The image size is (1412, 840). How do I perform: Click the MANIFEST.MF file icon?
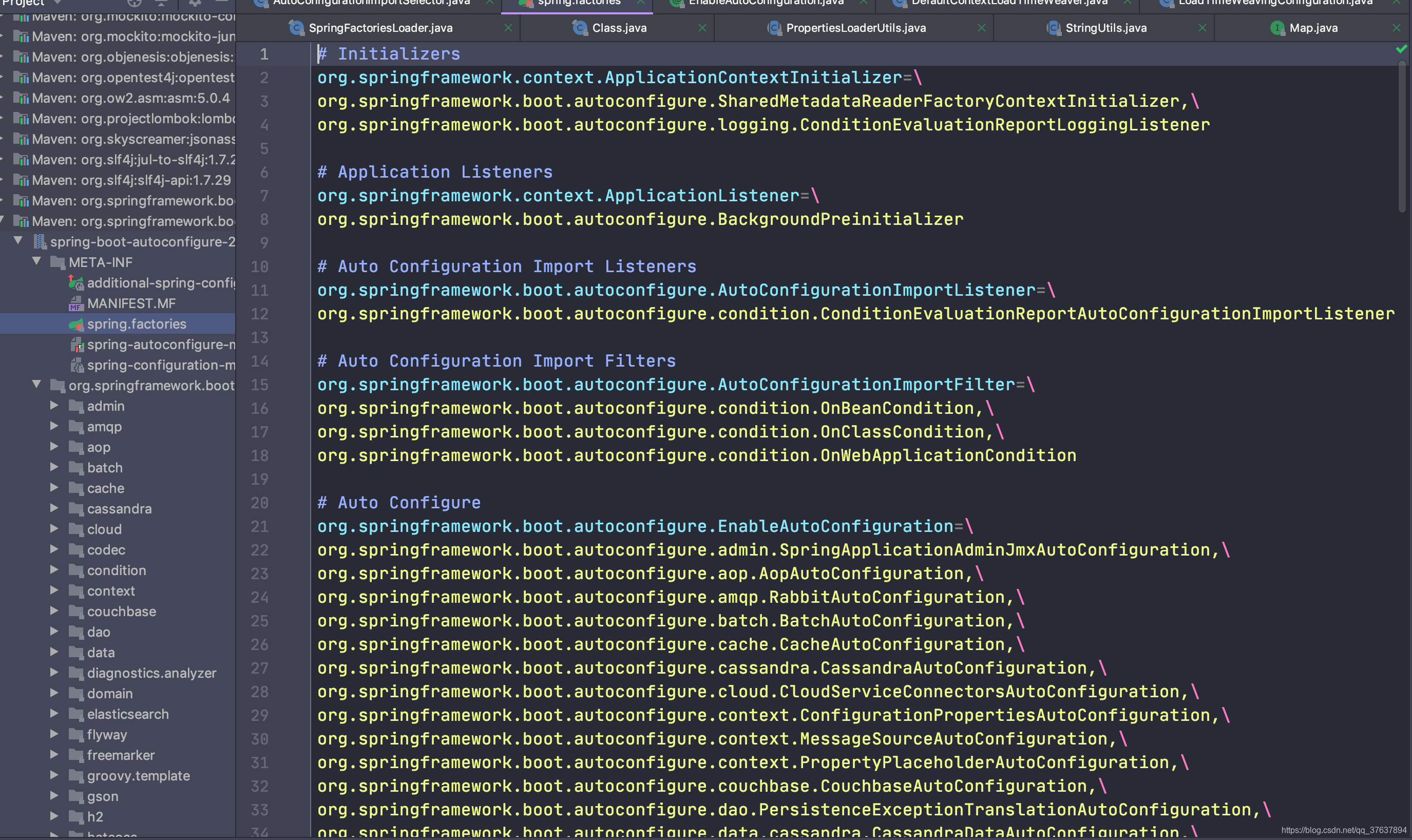pyautogui.click(x=76, y=304)
